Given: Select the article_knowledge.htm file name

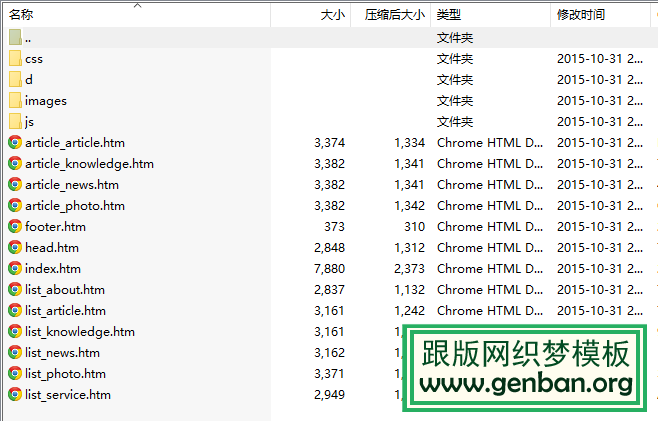Looking at the screenshot, I should [89, 163].
